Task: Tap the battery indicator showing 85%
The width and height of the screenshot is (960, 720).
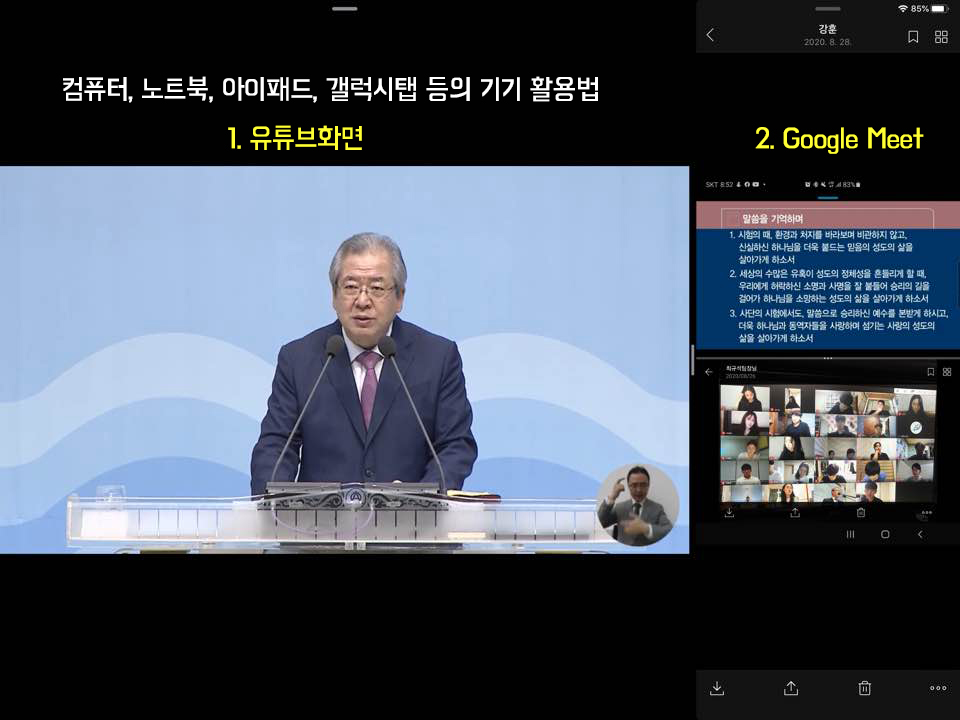Action: pos(928,9)
